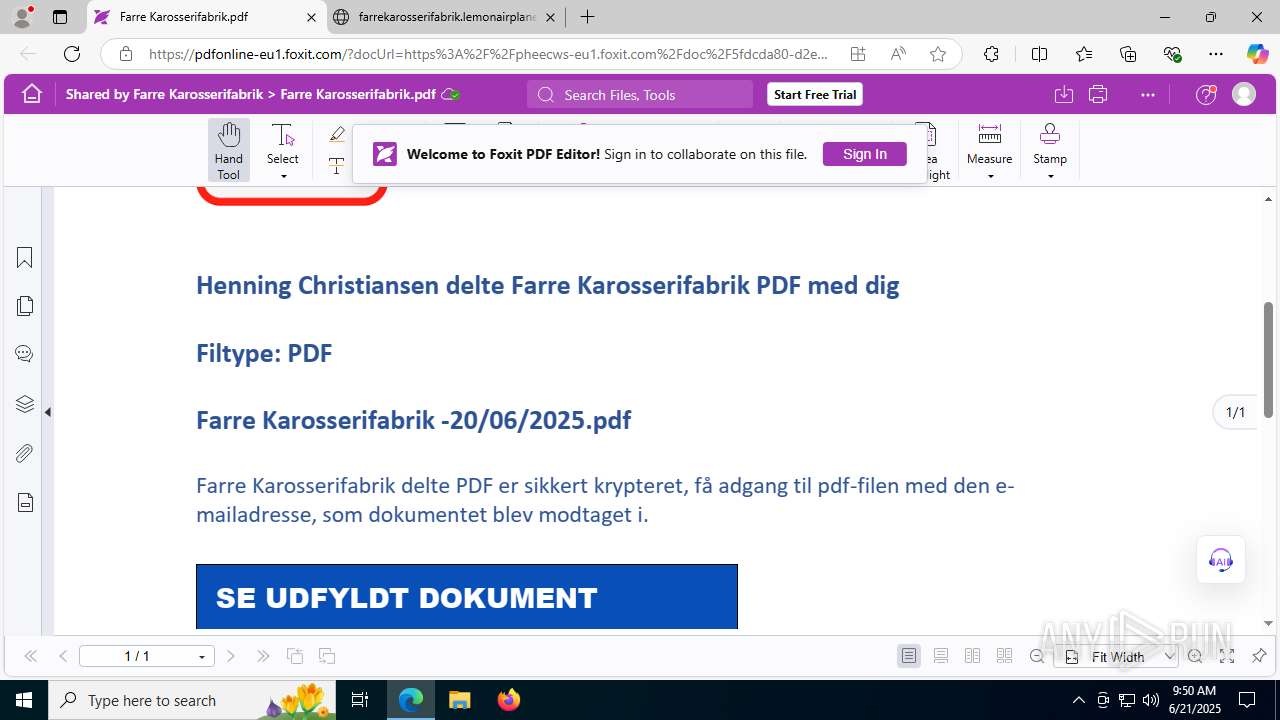Image resolution: width=1280 pixels, height=720 pixels.
Task: Zoom in on the document
Action: point(1195,657)
